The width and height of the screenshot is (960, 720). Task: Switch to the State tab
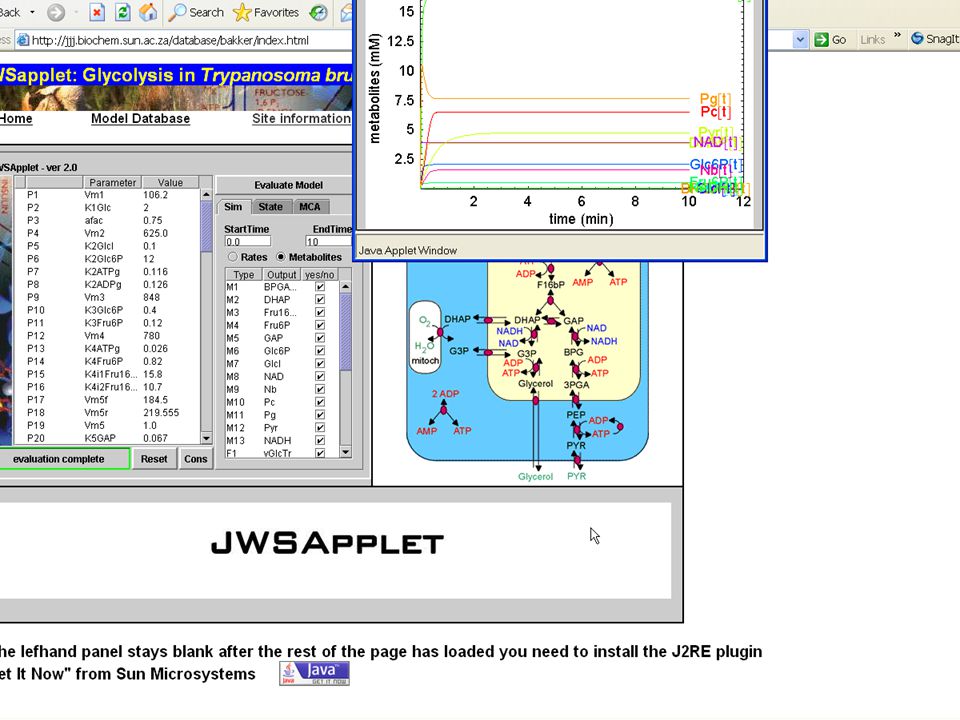click(270, 207)
